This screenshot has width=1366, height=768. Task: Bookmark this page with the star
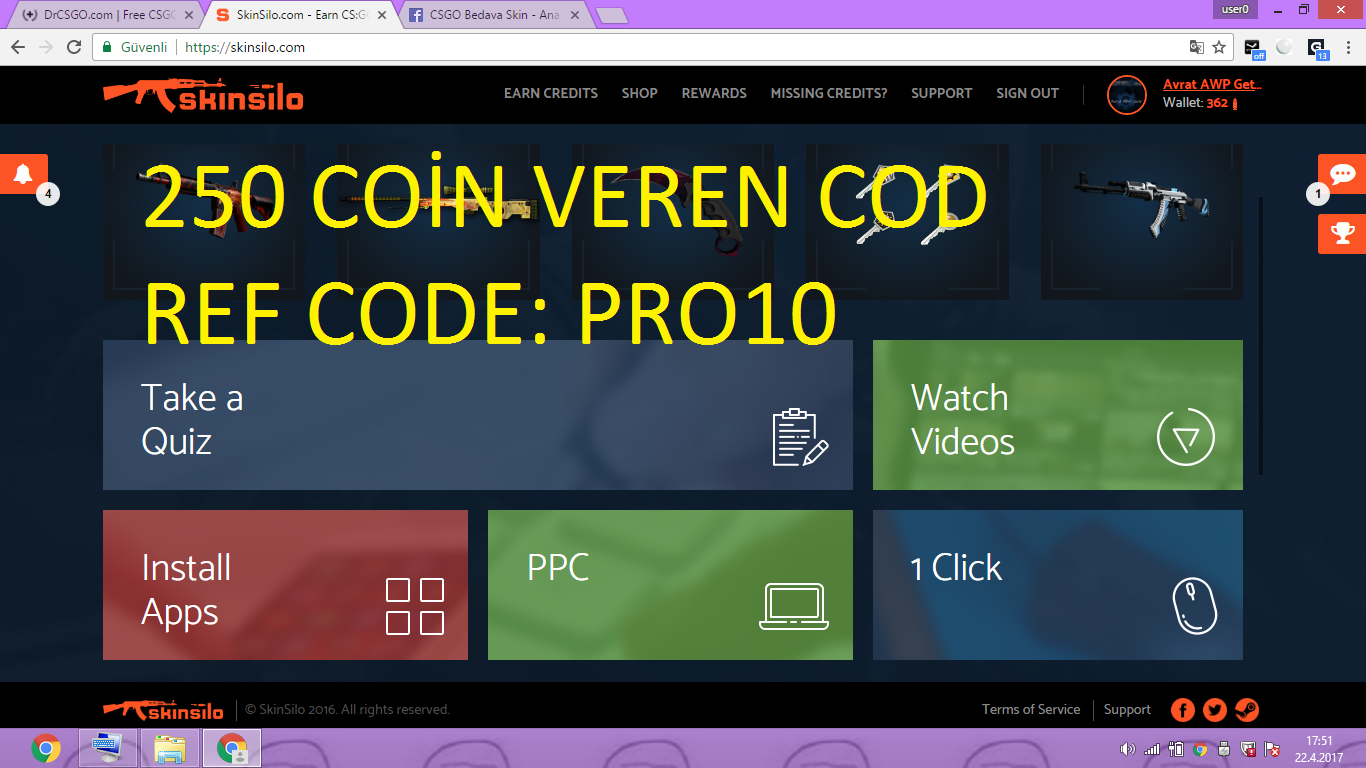[1219, 47]
